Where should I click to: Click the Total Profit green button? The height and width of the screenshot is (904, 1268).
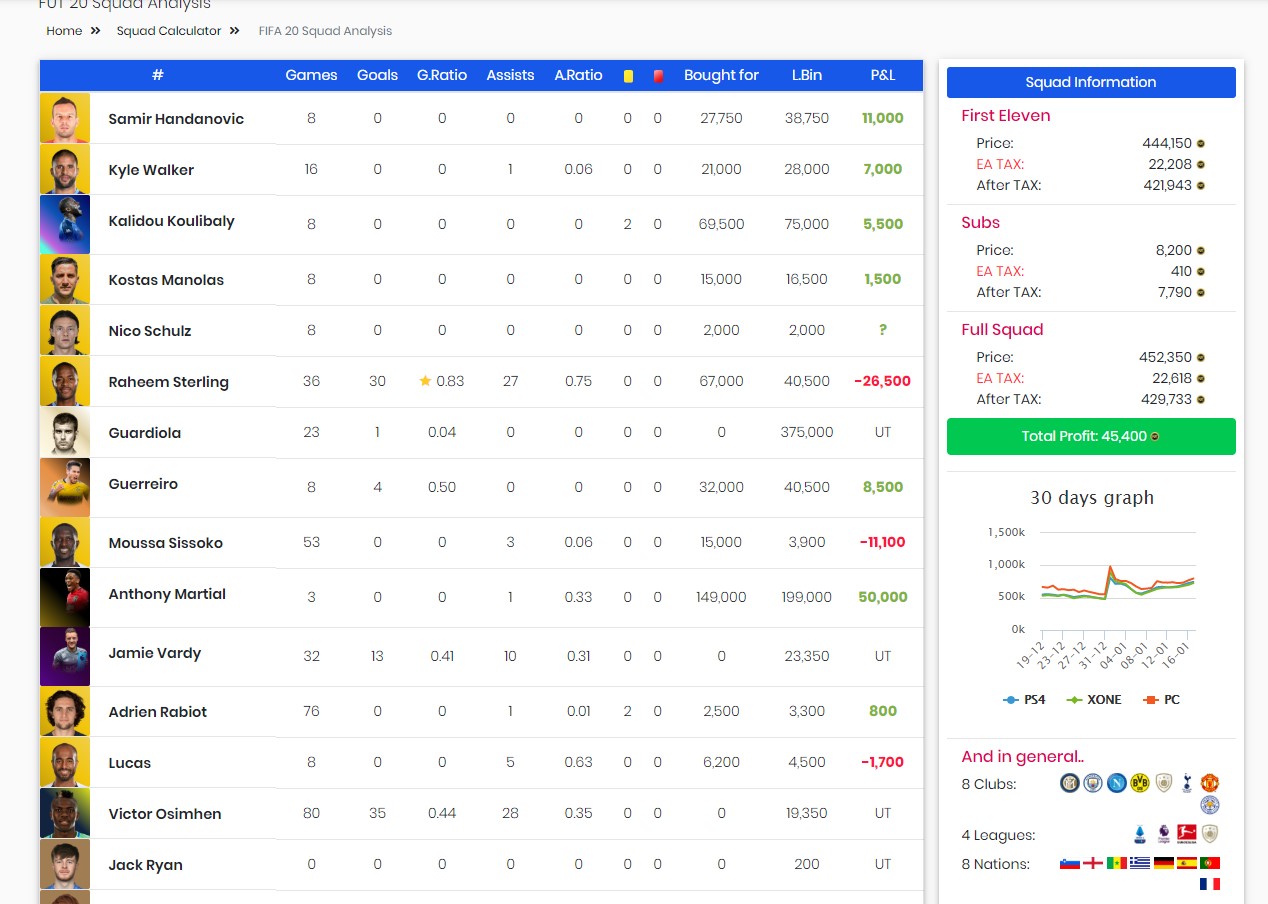point(1091,437)
